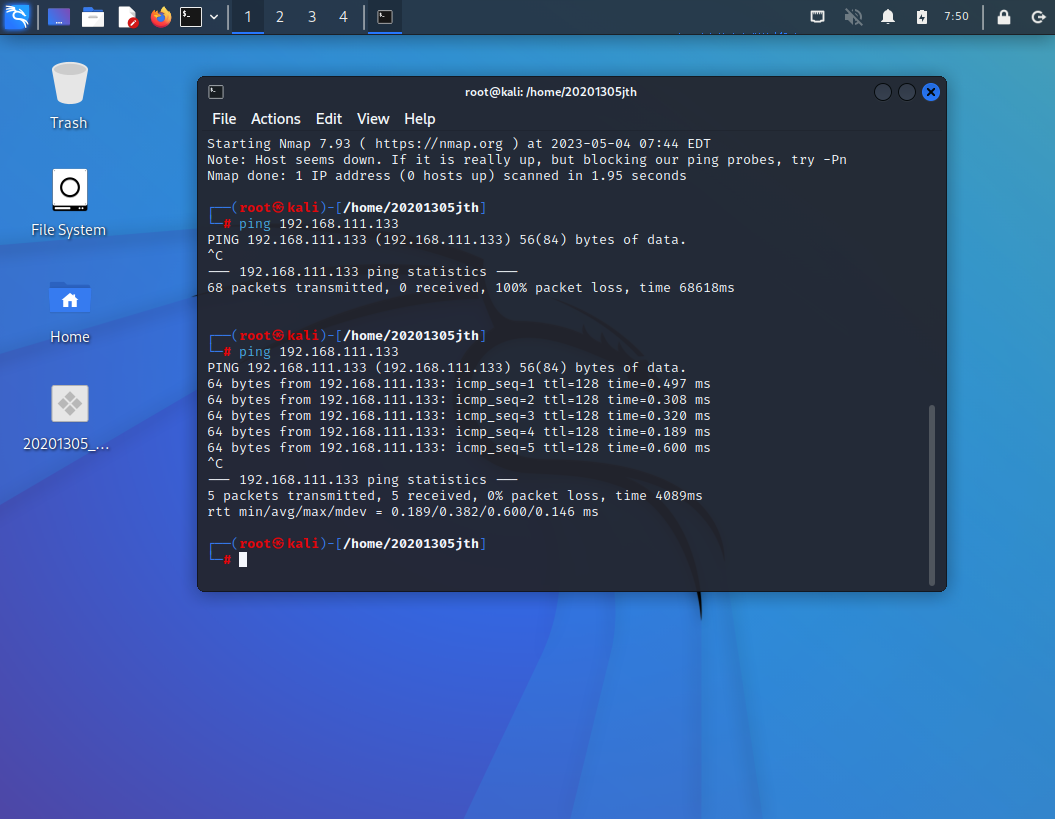The height and width of the screenshot is (819, 1055).
Task: Click the log out icon
Action: [1038, 17]
